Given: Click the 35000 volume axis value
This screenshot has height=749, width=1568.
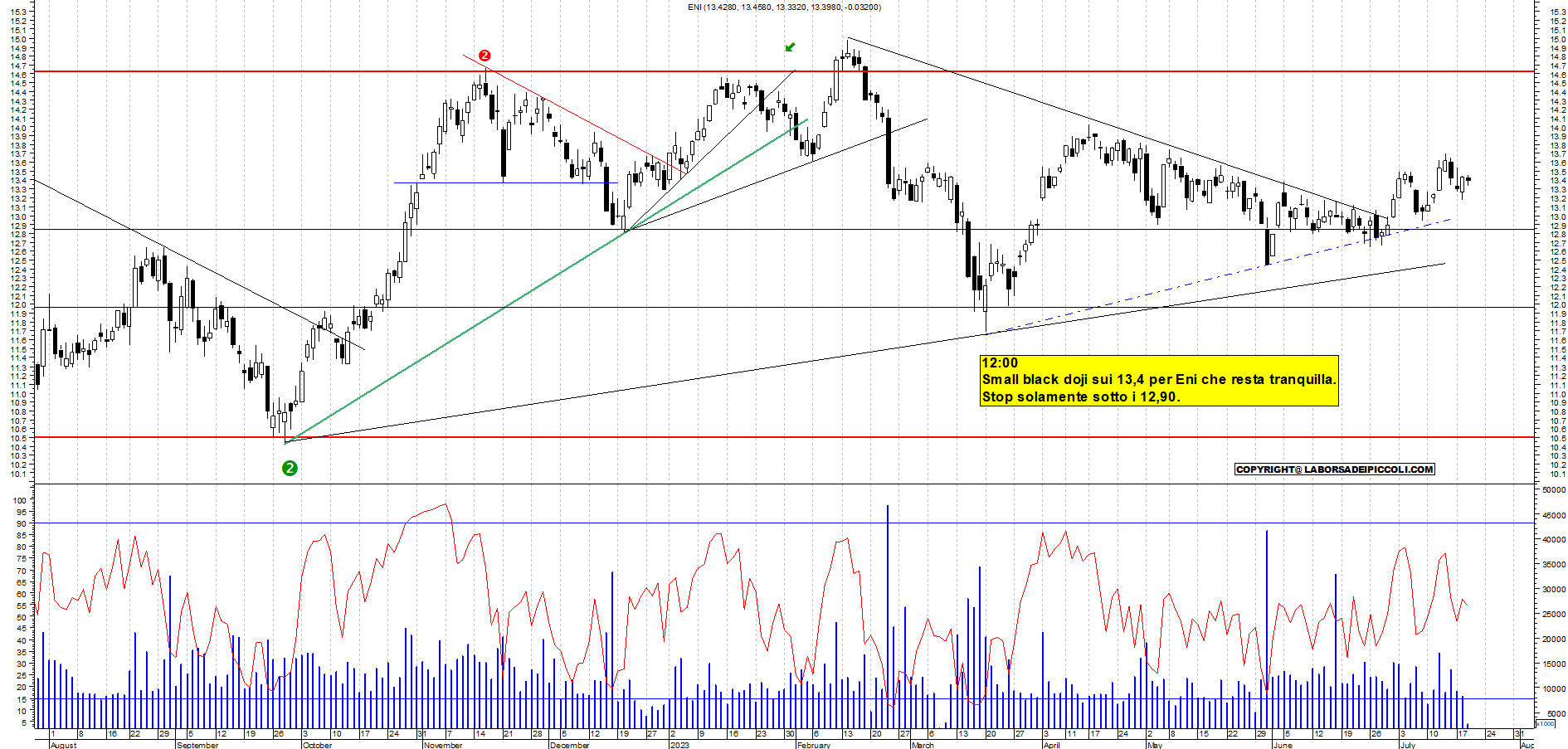Looking at the screenshot, I should (x=1553, y=565).
